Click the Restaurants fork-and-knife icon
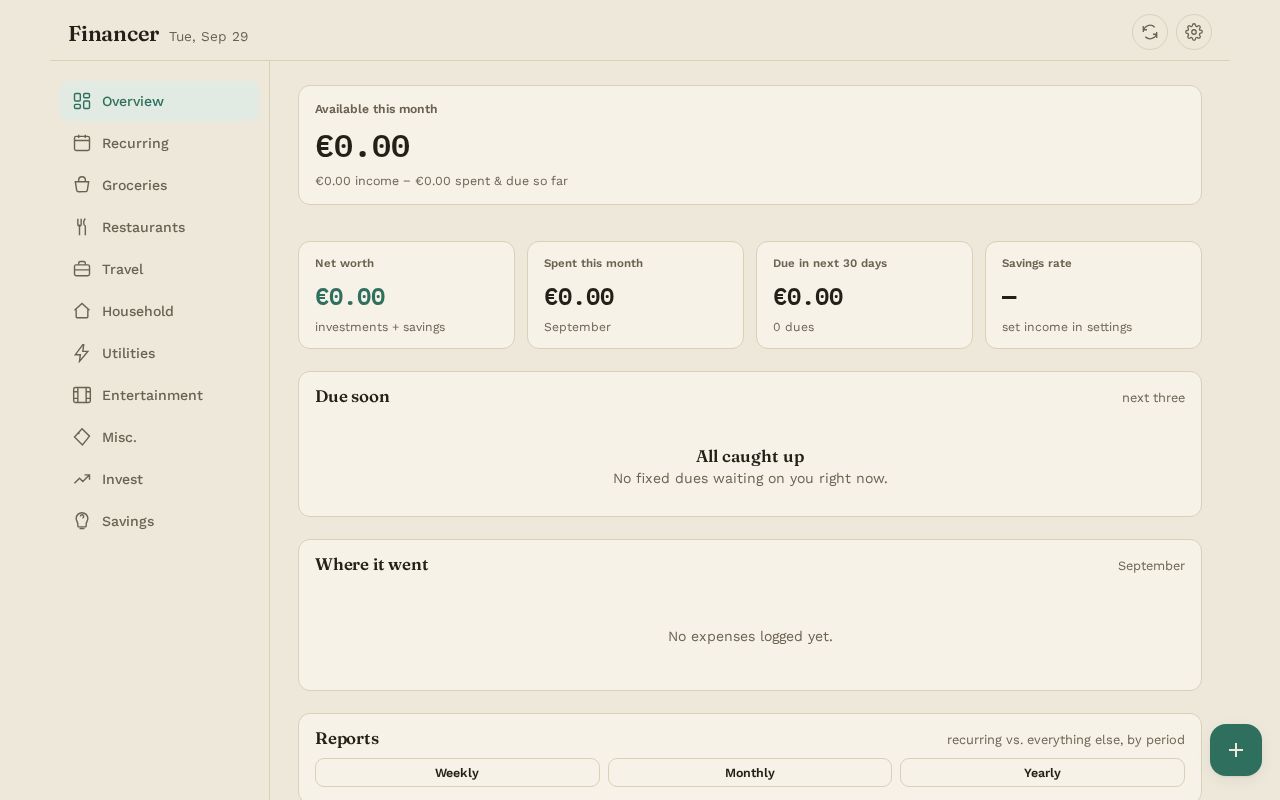 tap(82, 227)
